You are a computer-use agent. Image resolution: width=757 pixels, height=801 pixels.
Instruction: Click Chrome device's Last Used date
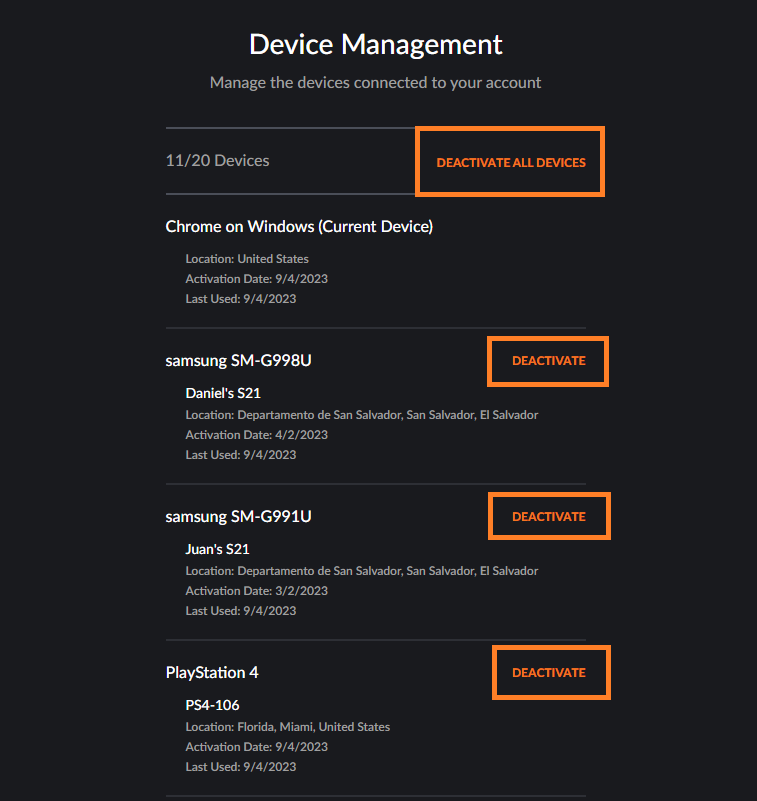click(x=241, y=299)
